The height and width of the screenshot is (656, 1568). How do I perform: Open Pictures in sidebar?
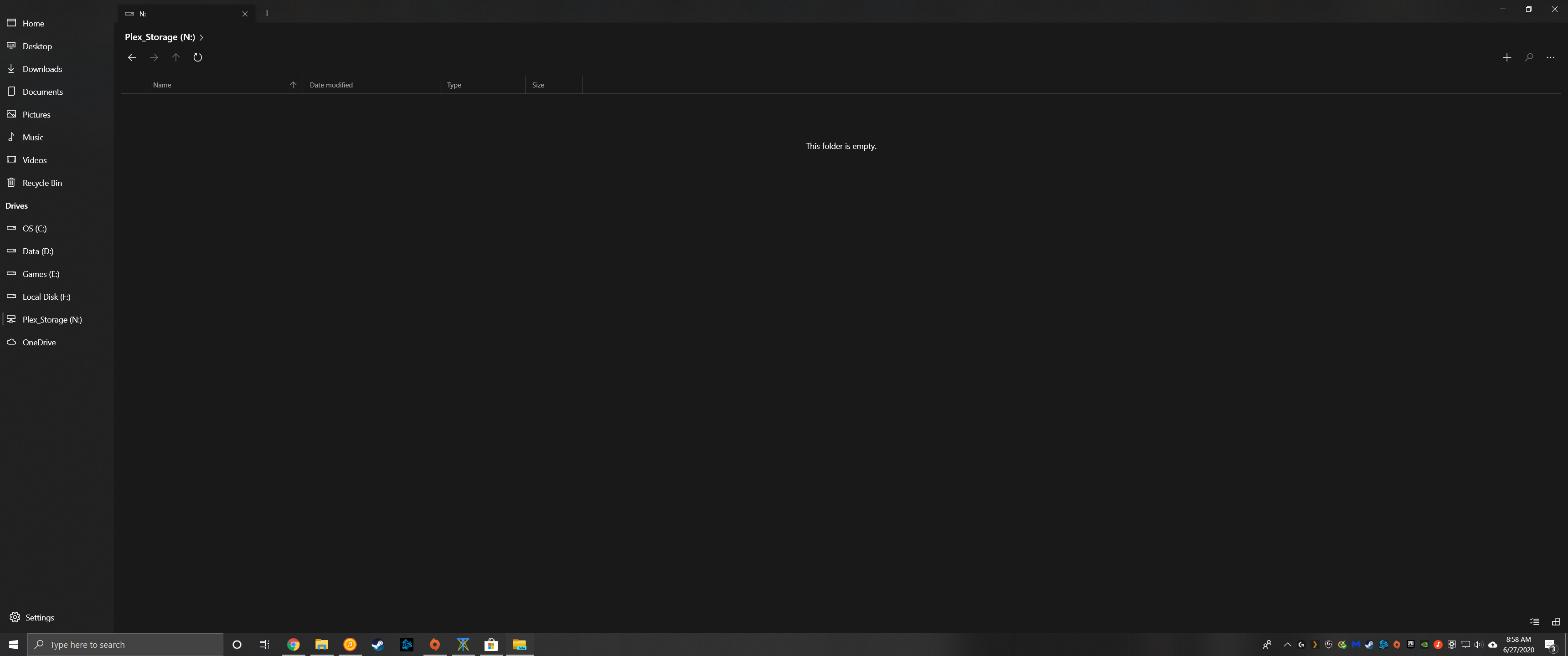tap(57, 114)
